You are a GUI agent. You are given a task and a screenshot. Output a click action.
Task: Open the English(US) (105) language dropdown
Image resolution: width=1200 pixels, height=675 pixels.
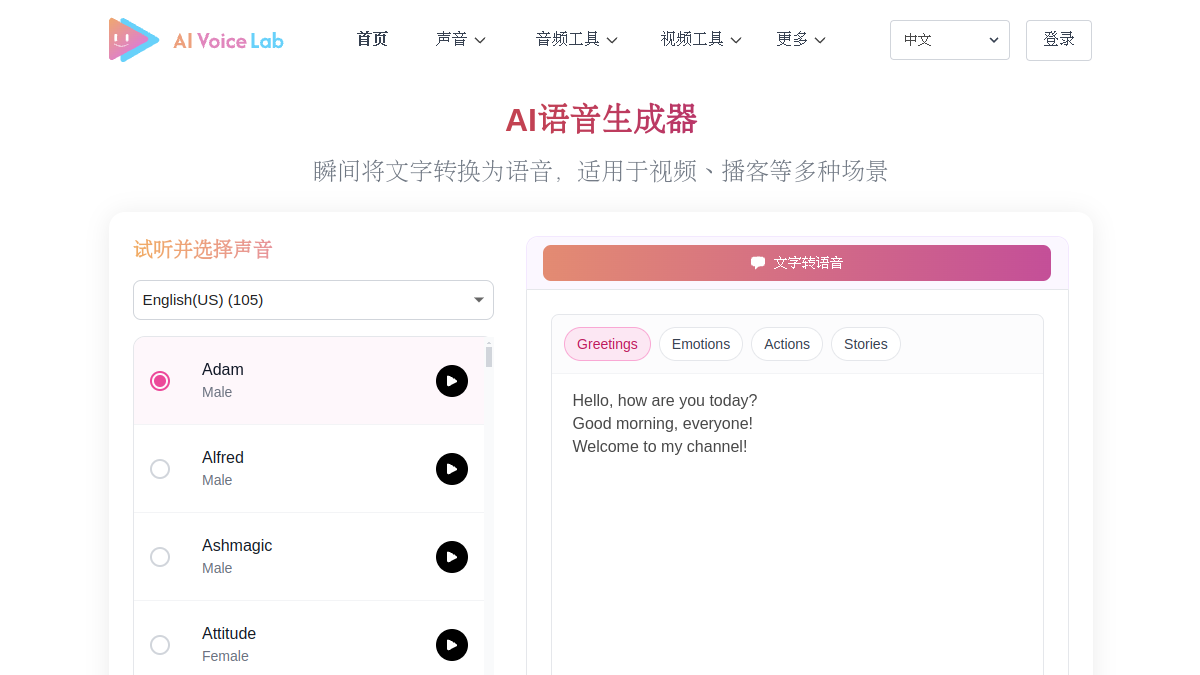coord(313,300)
